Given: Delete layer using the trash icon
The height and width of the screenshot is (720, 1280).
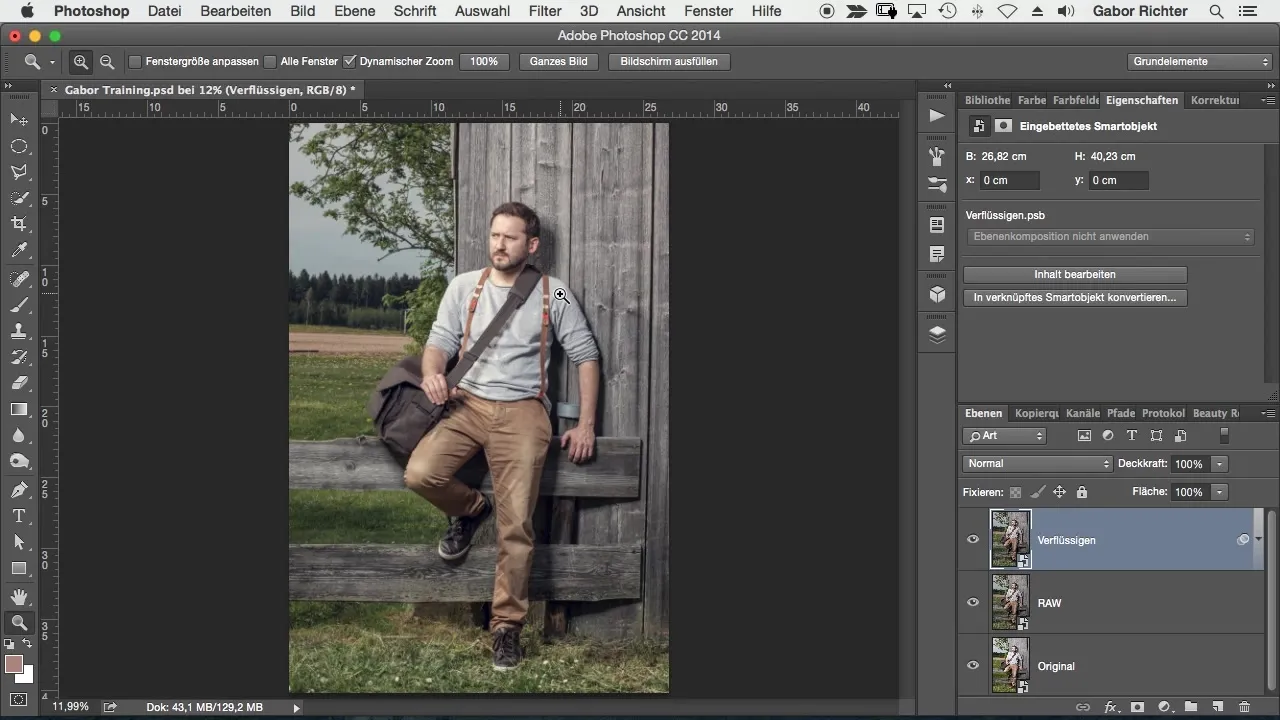Looking at the screenshot, I should click(1244, 707).
